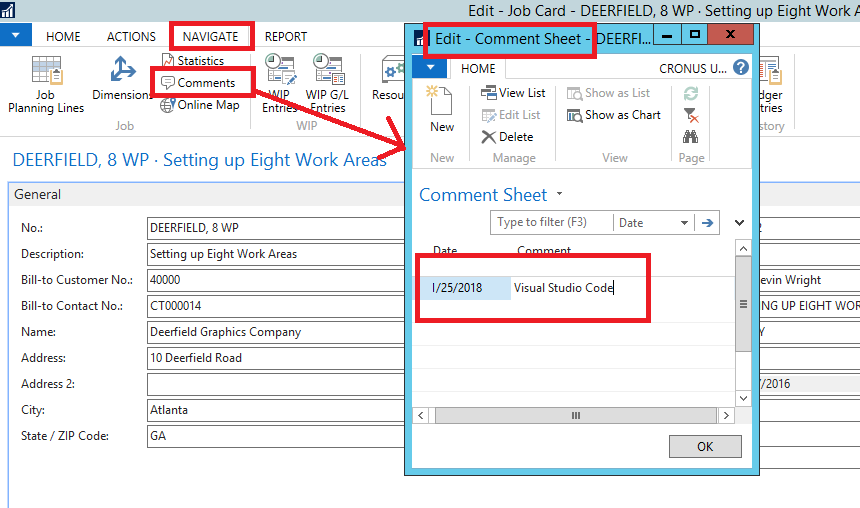Click OK in Comment Sheet
Viewport: 860px width, 508px height.
pyautogui.click(x=705, y=447)
